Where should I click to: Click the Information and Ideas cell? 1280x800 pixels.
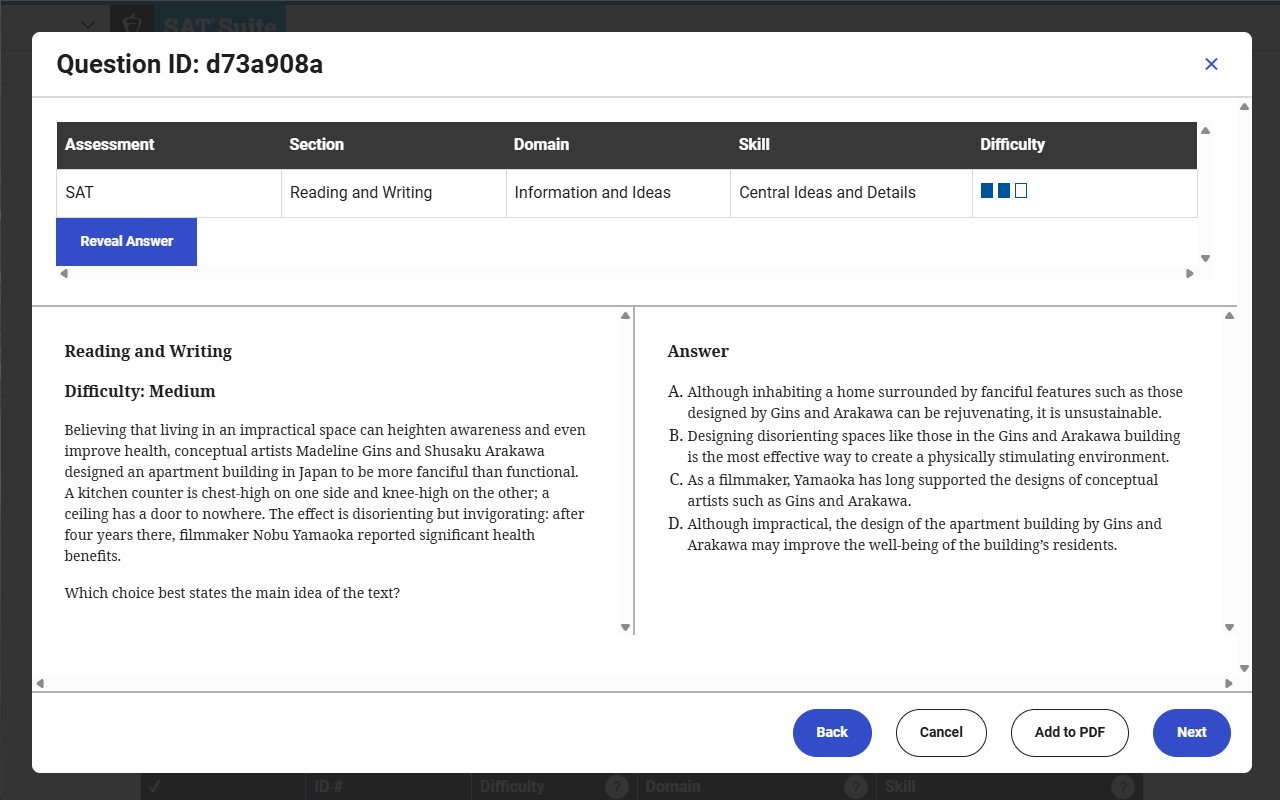(x=618, y=193)
